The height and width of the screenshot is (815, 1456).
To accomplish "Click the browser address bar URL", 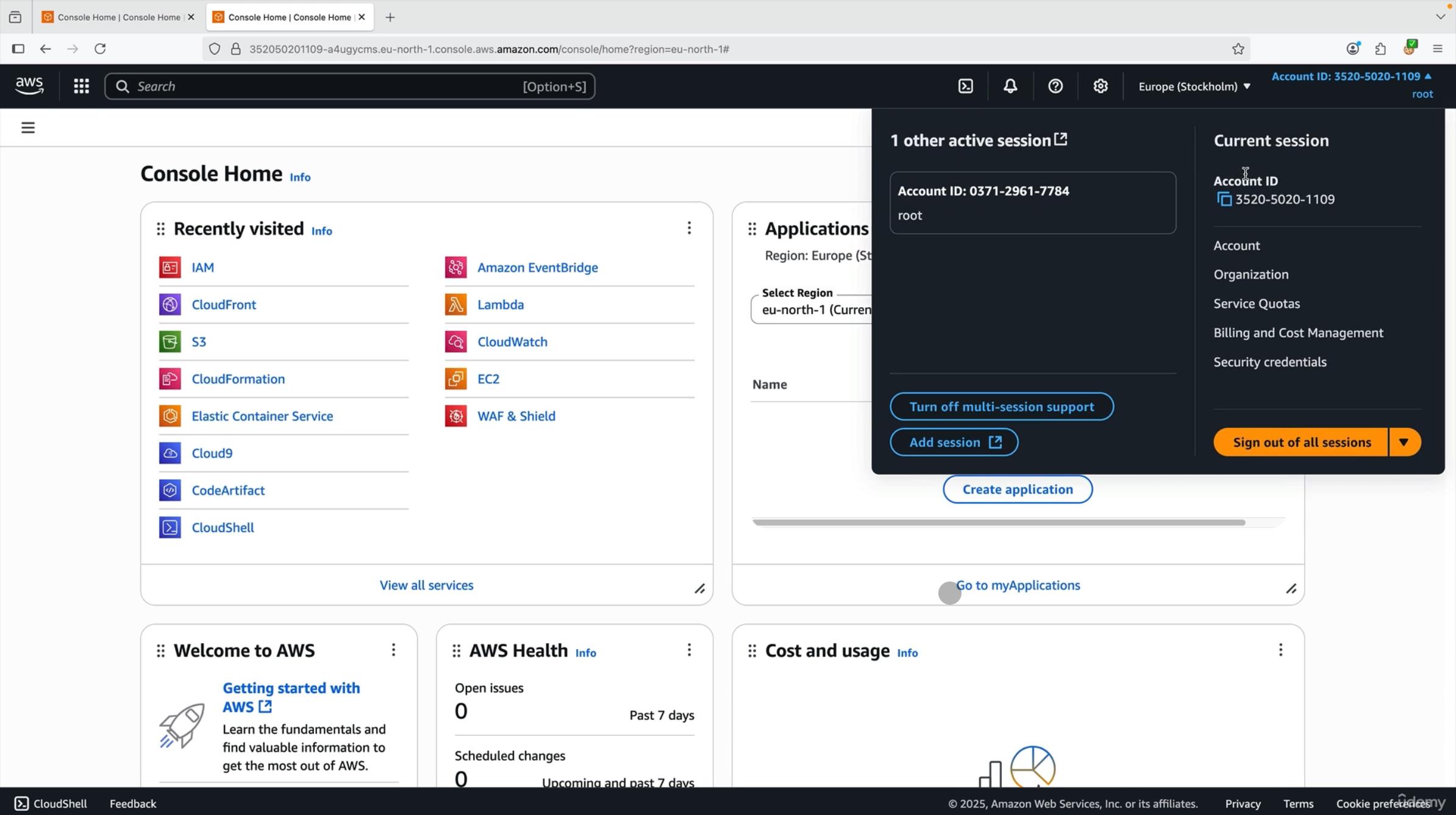I will click(489, 49).
